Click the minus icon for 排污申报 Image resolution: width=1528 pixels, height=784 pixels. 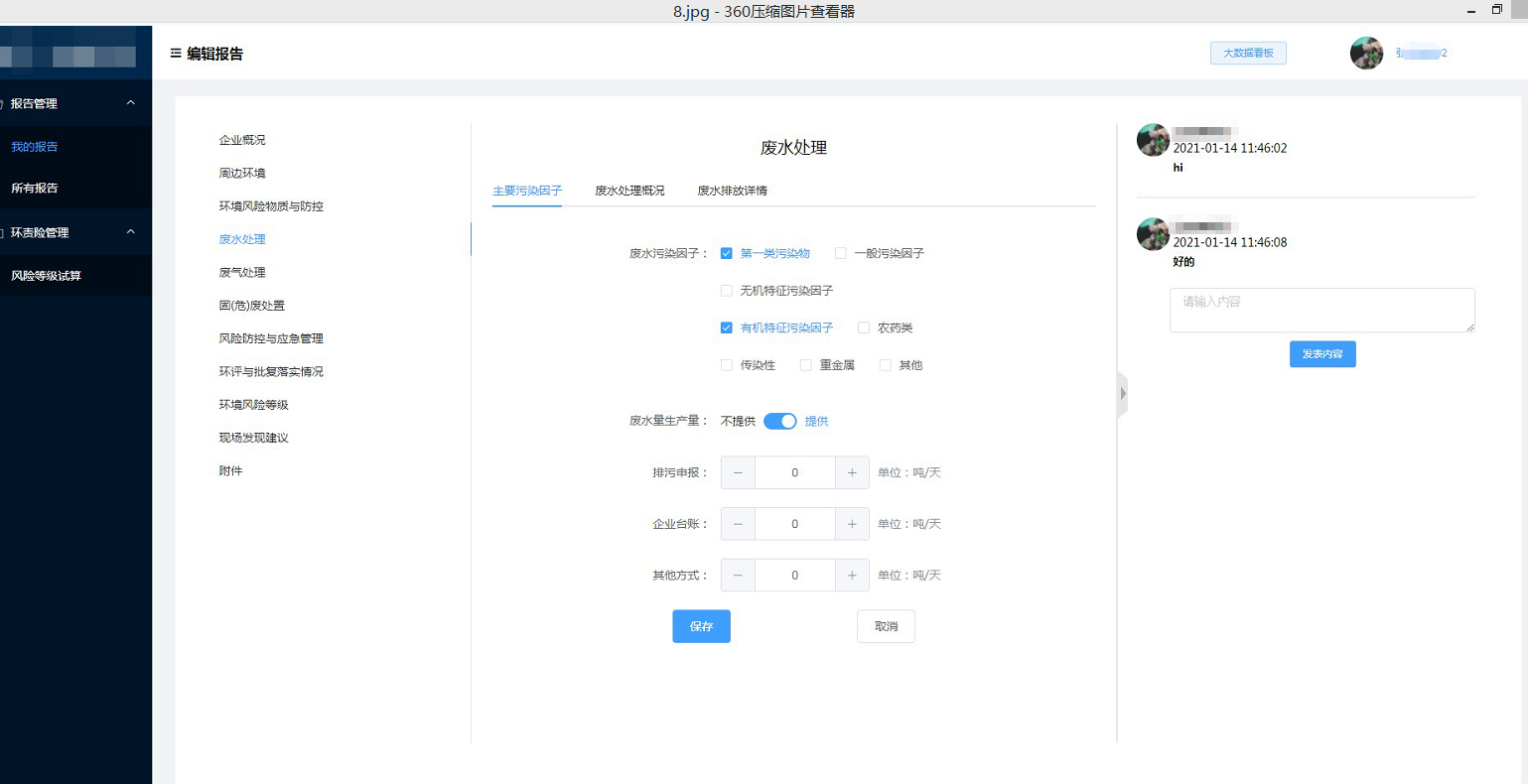[x=738, y=473]
